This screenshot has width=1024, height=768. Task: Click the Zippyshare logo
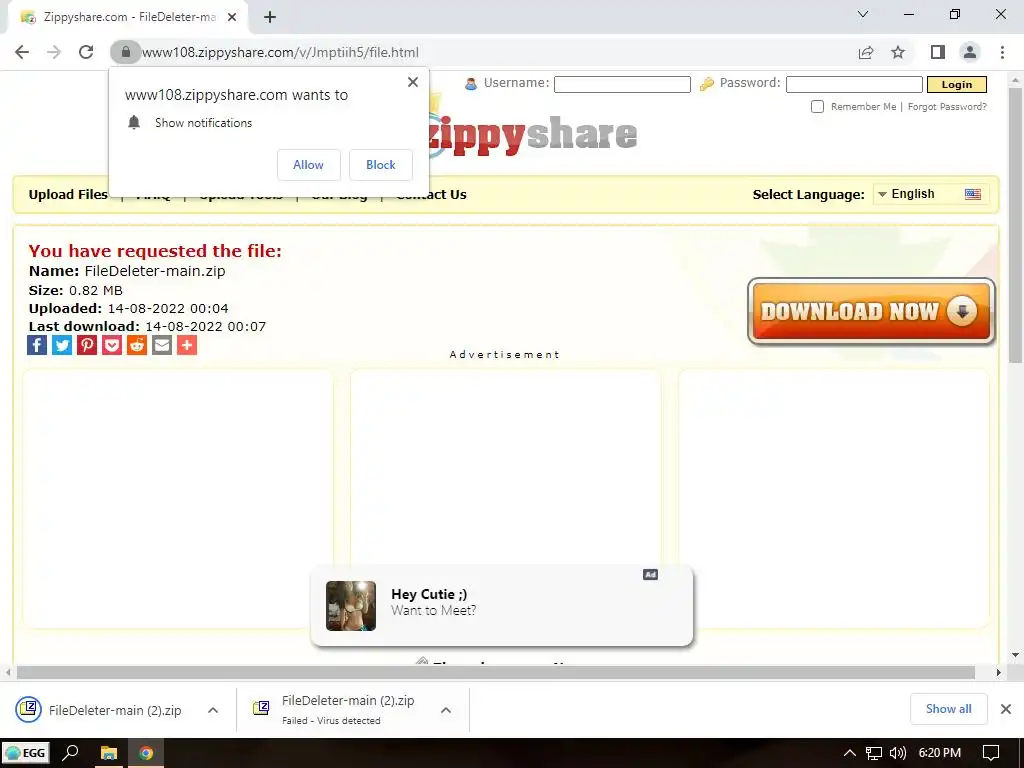(x=533, y=134)
